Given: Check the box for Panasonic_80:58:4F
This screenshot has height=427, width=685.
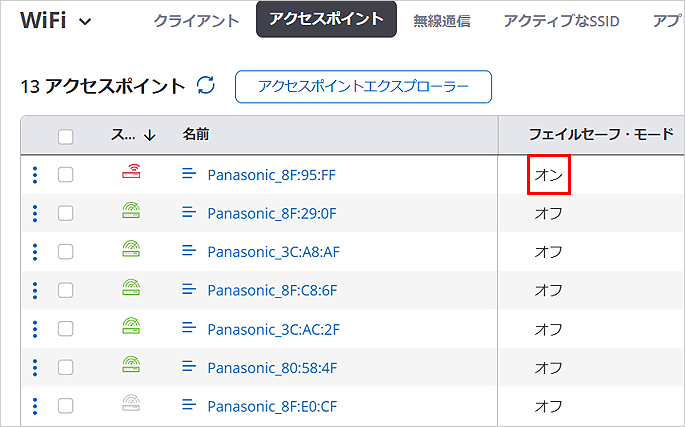Looking at the screenshot, I should 66,367.
